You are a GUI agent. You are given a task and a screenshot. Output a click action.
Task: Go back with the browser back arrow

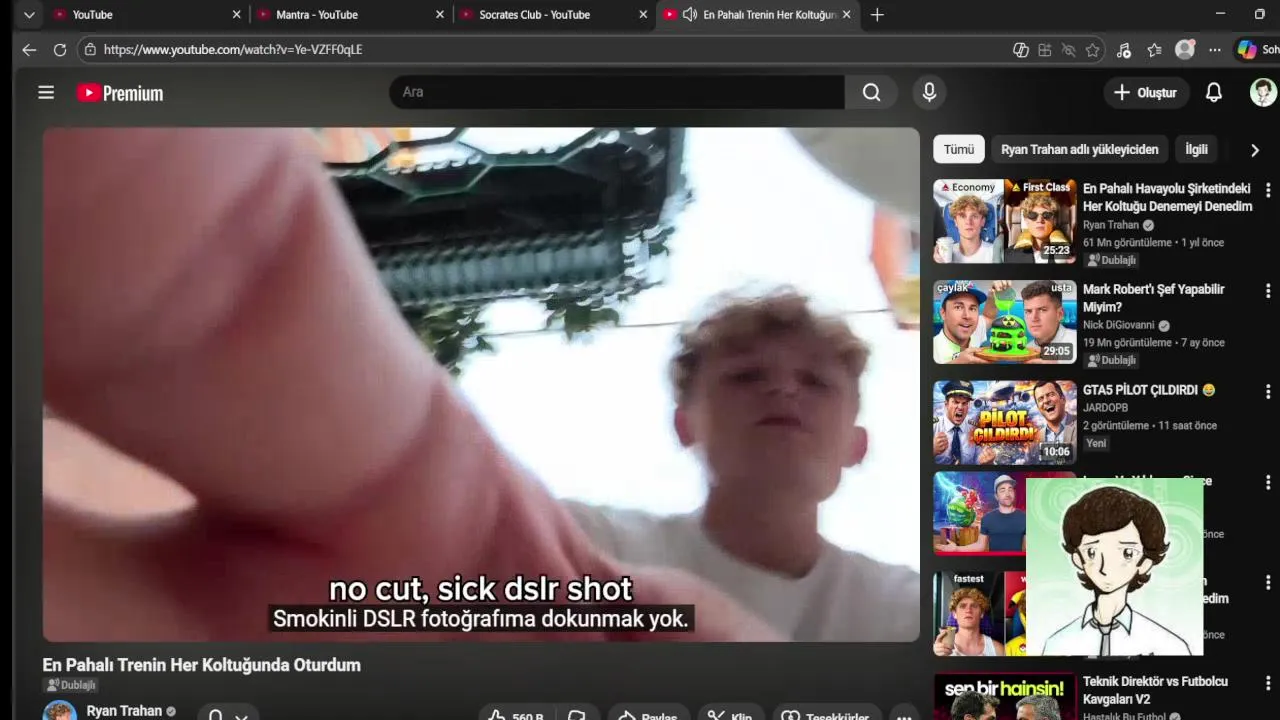click(29, 49)
